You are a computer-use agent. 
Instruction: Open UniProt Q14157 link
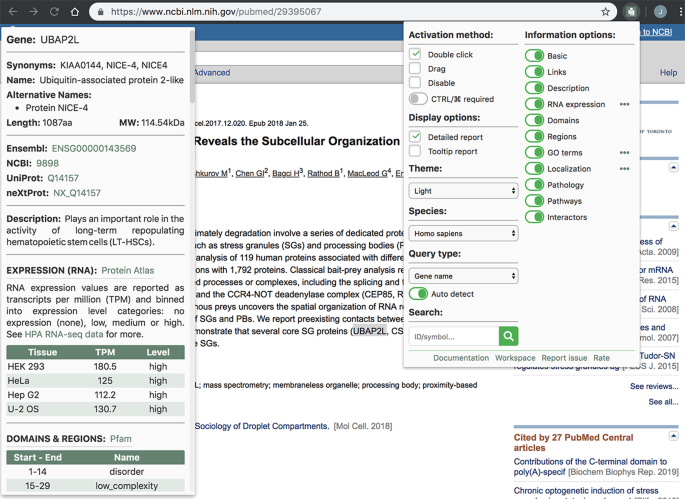(x=63, y=178)
